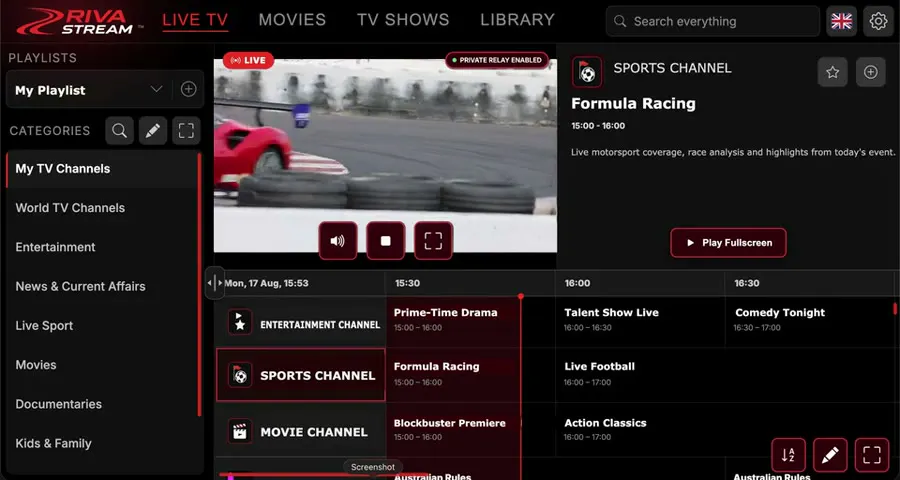Click the panel resize handle beside date
The image size is (900, 480).
point(215,282)
